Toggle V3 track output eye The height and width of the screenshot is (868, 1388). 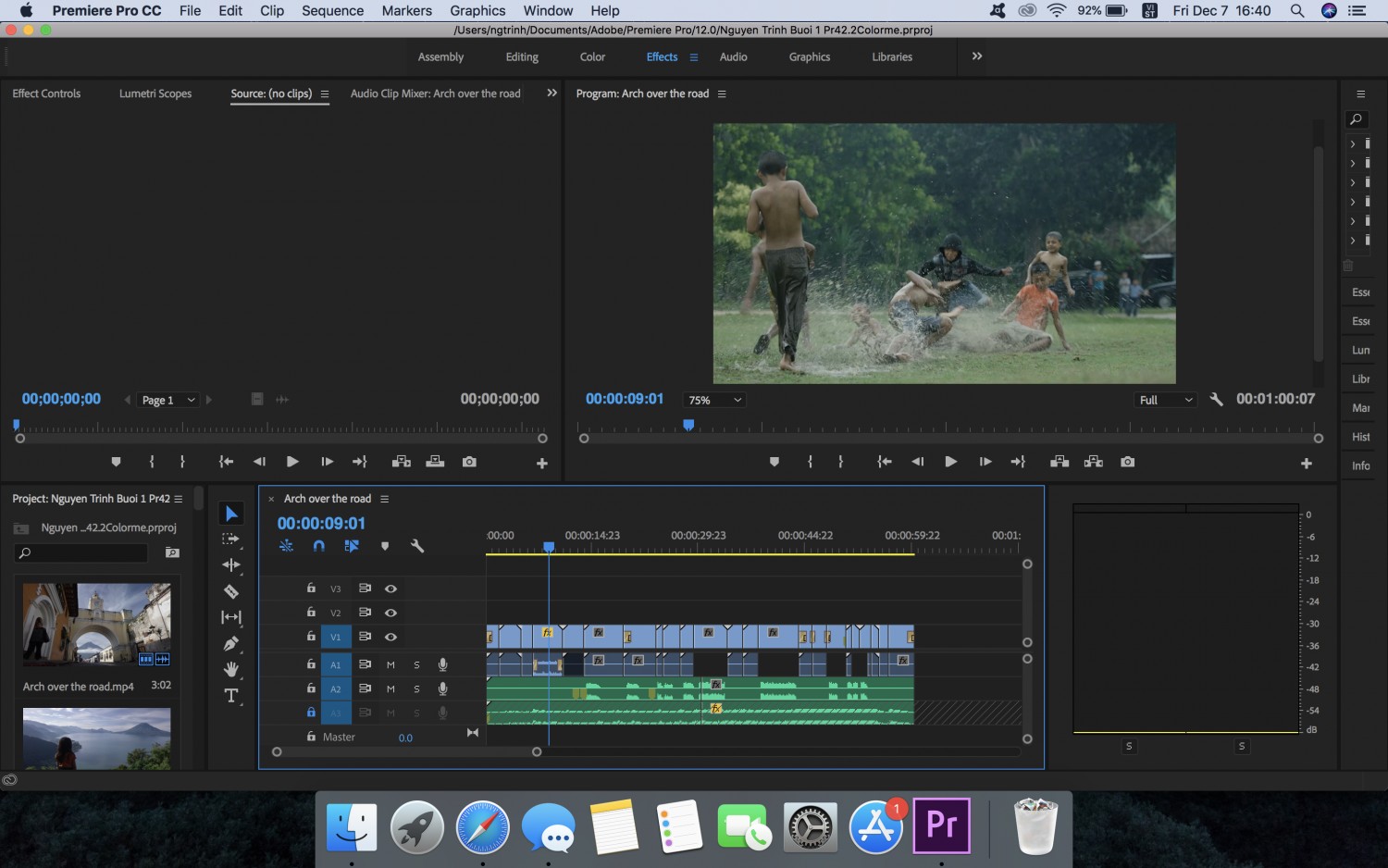tap(390, 589)
